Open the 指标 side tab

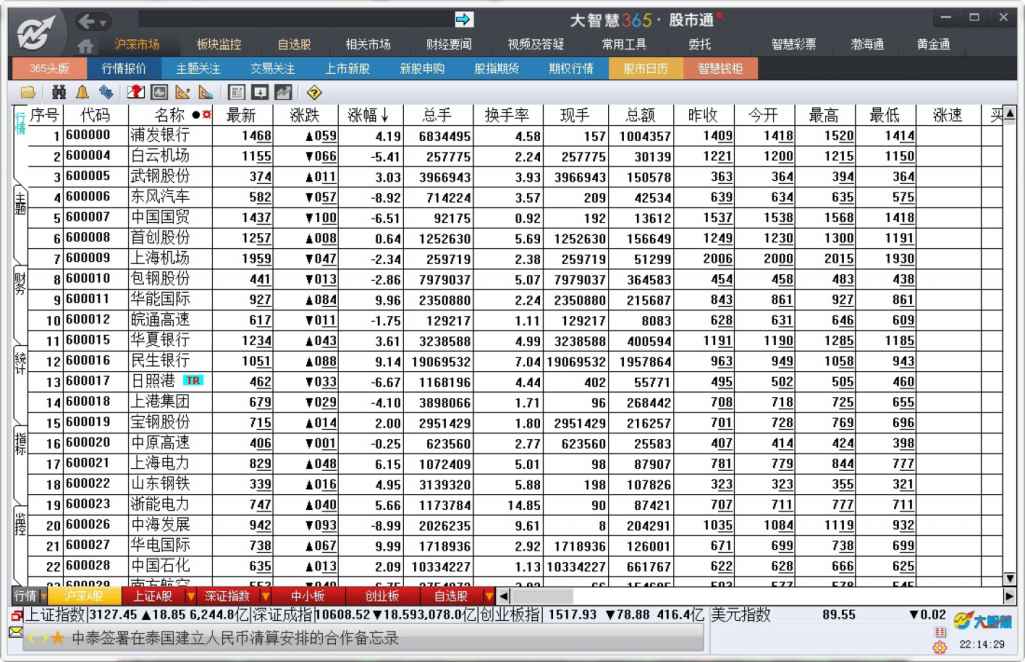click(20, 443)
